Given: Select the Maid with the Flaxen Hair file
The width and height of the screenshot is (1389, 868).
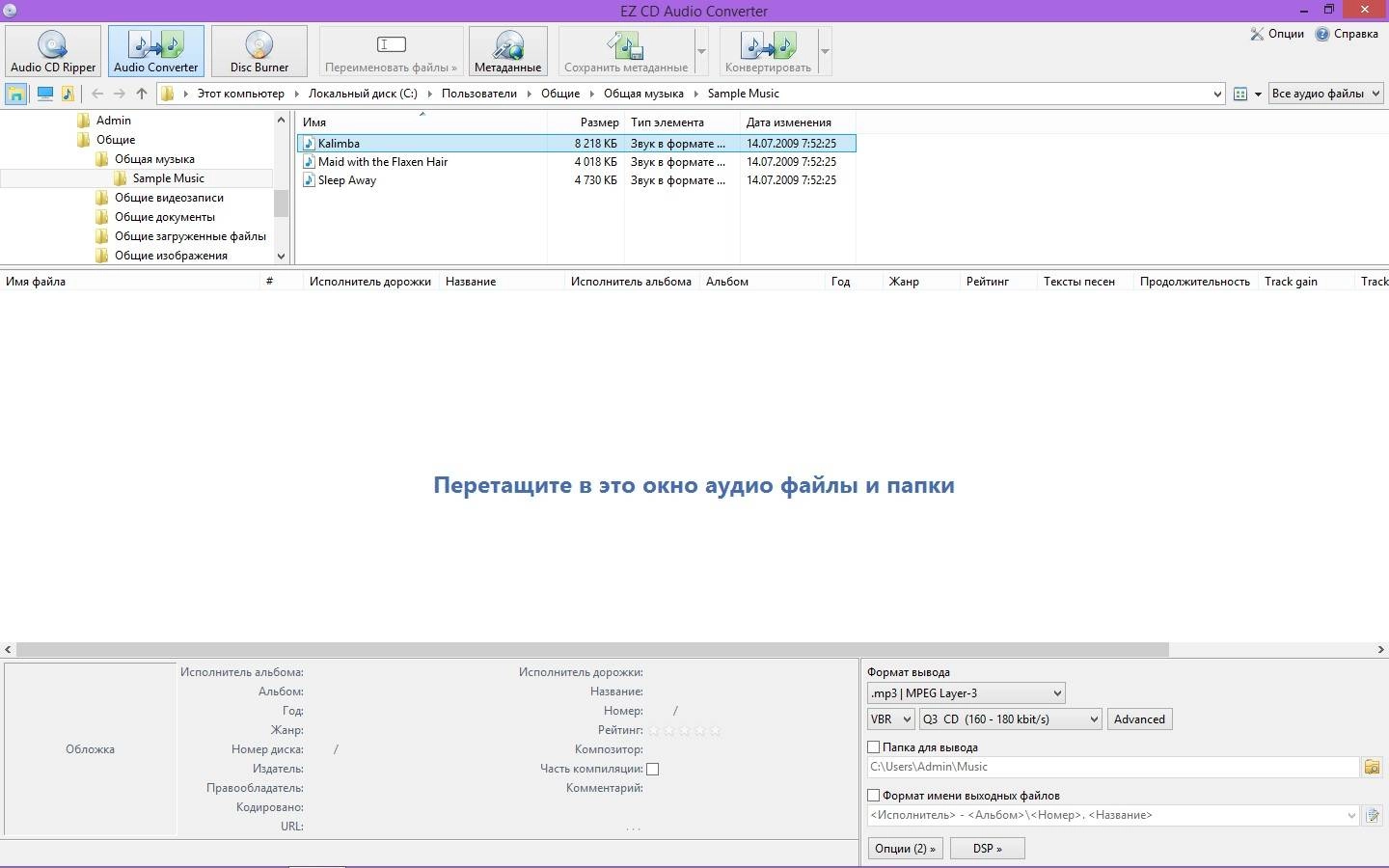Looking at the screenshot, I should point(576,162).
